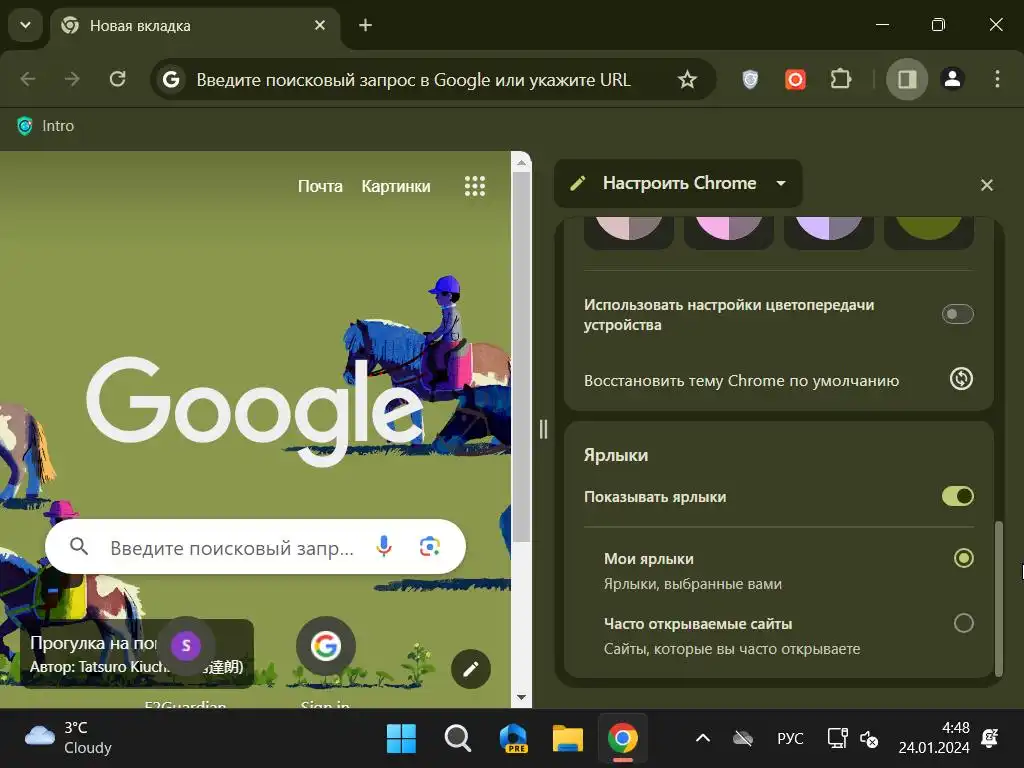Click the page scrollbar up arrow

[521, 161]
